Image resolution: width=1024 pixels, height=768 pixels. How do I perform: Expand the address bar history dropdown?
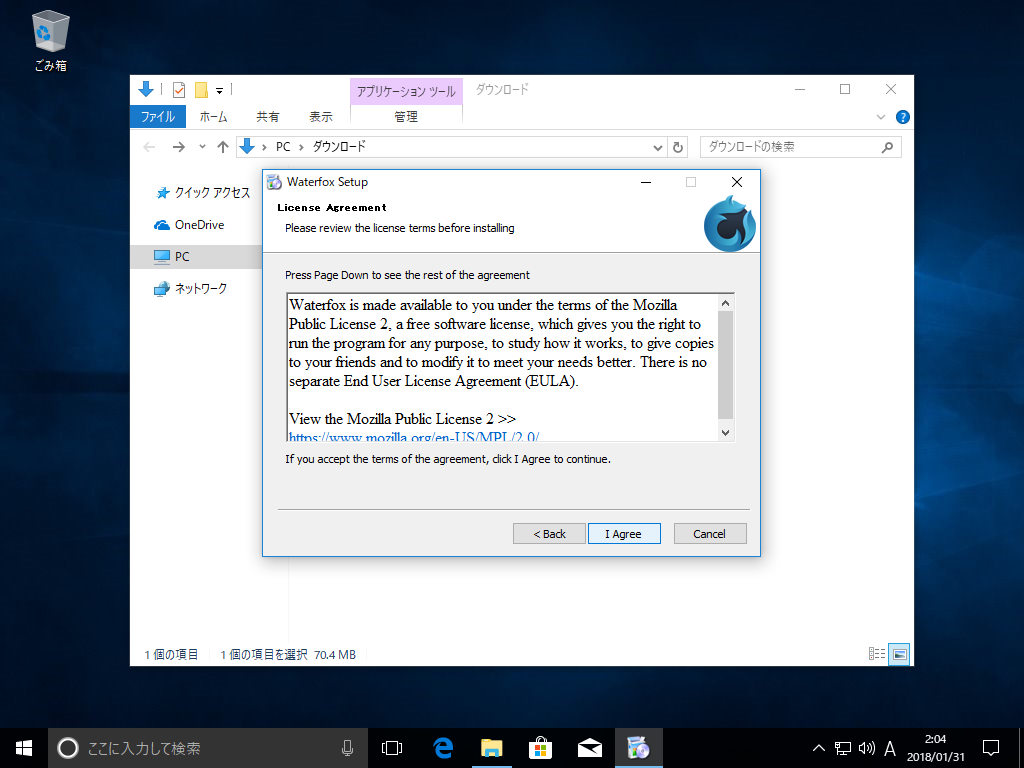[x=658, y=148]
